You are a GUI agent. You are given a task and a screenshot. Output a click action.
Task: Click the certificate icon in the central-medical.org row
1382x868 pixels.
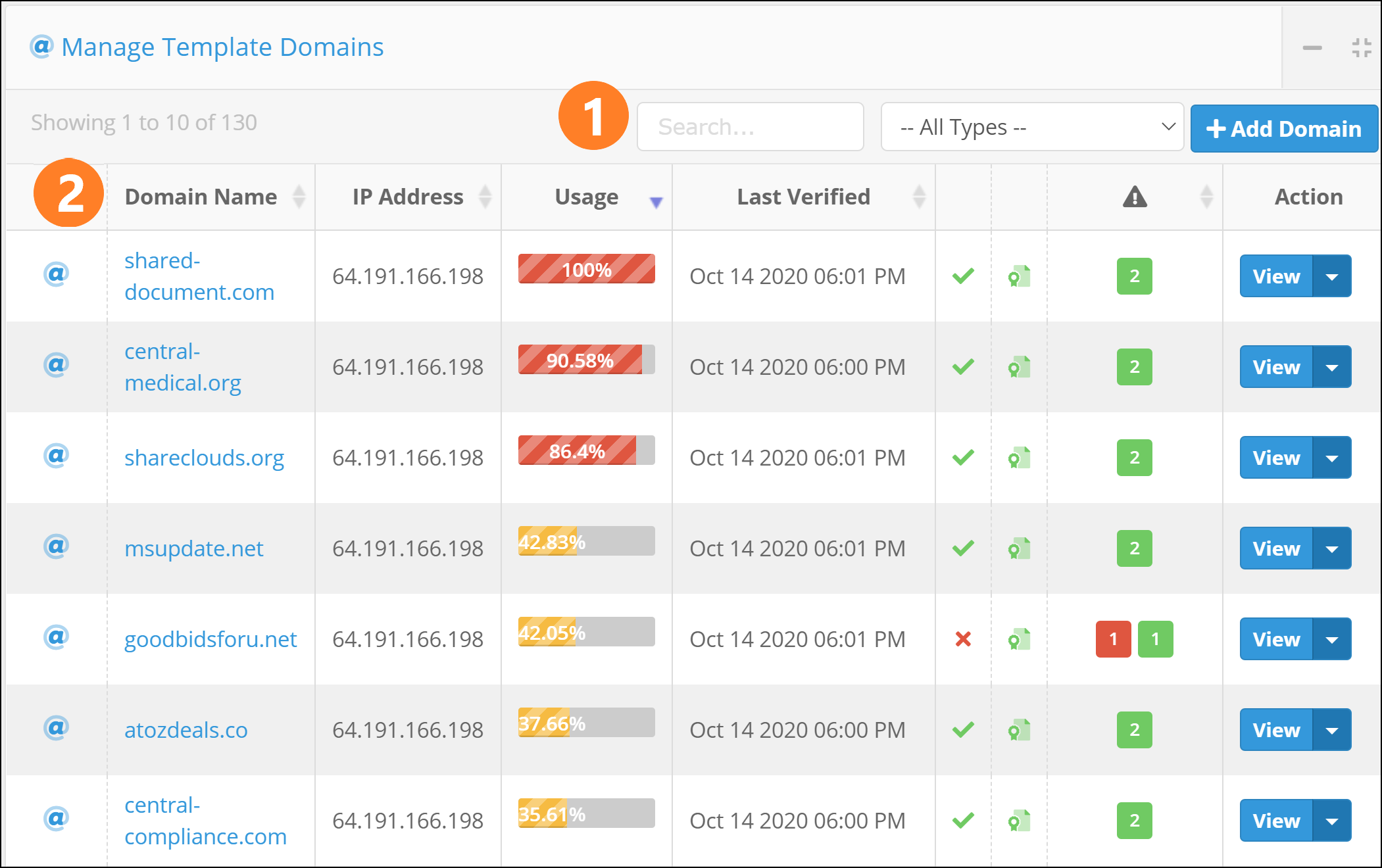[1019, 367]
